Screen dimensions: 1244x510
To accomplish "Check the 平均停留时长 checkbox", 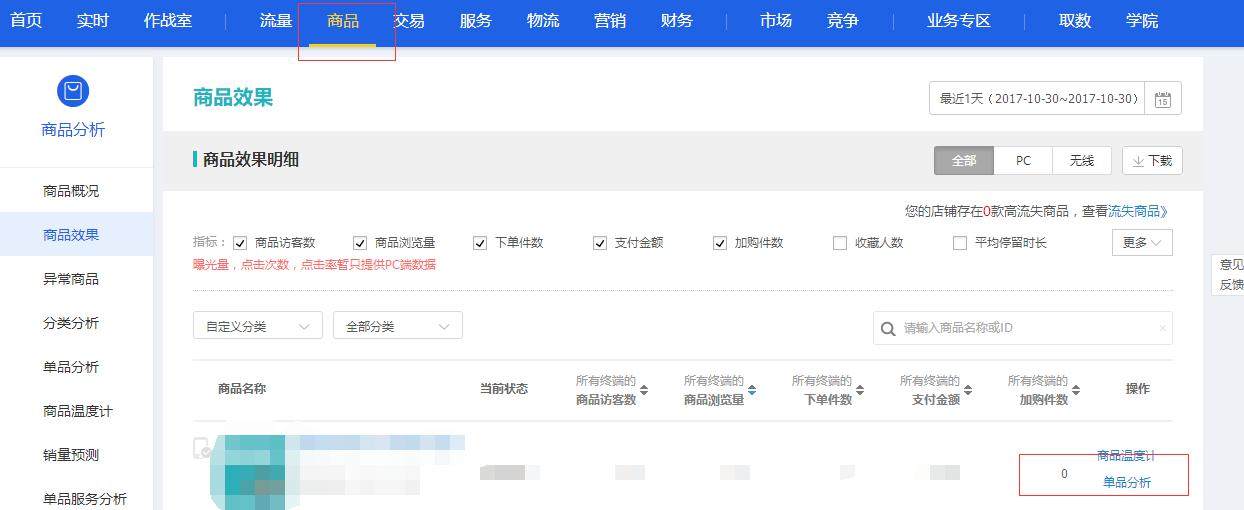I will click(960, 243).
